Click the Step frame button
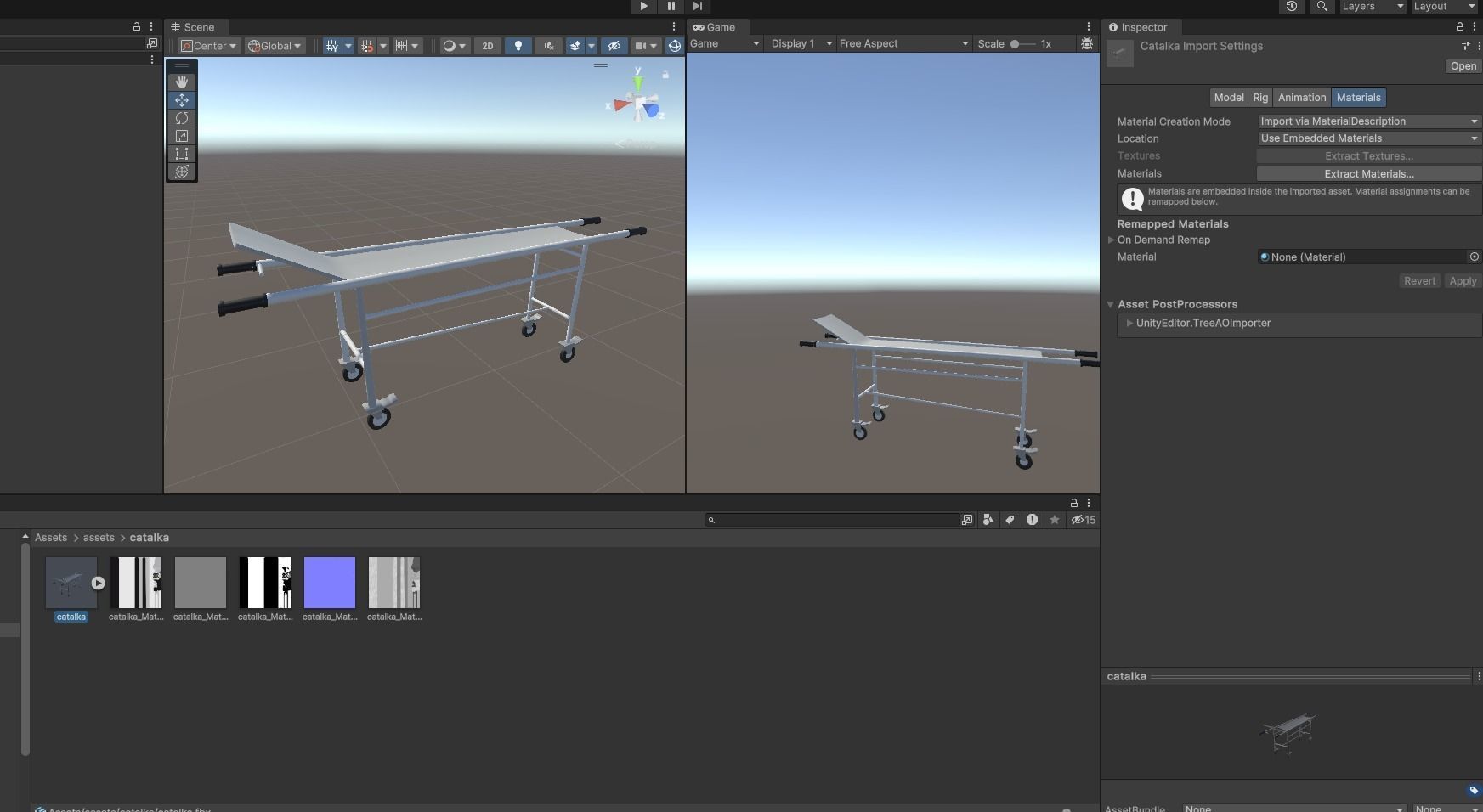This screenshot has width=1483, height=812. 698,6
